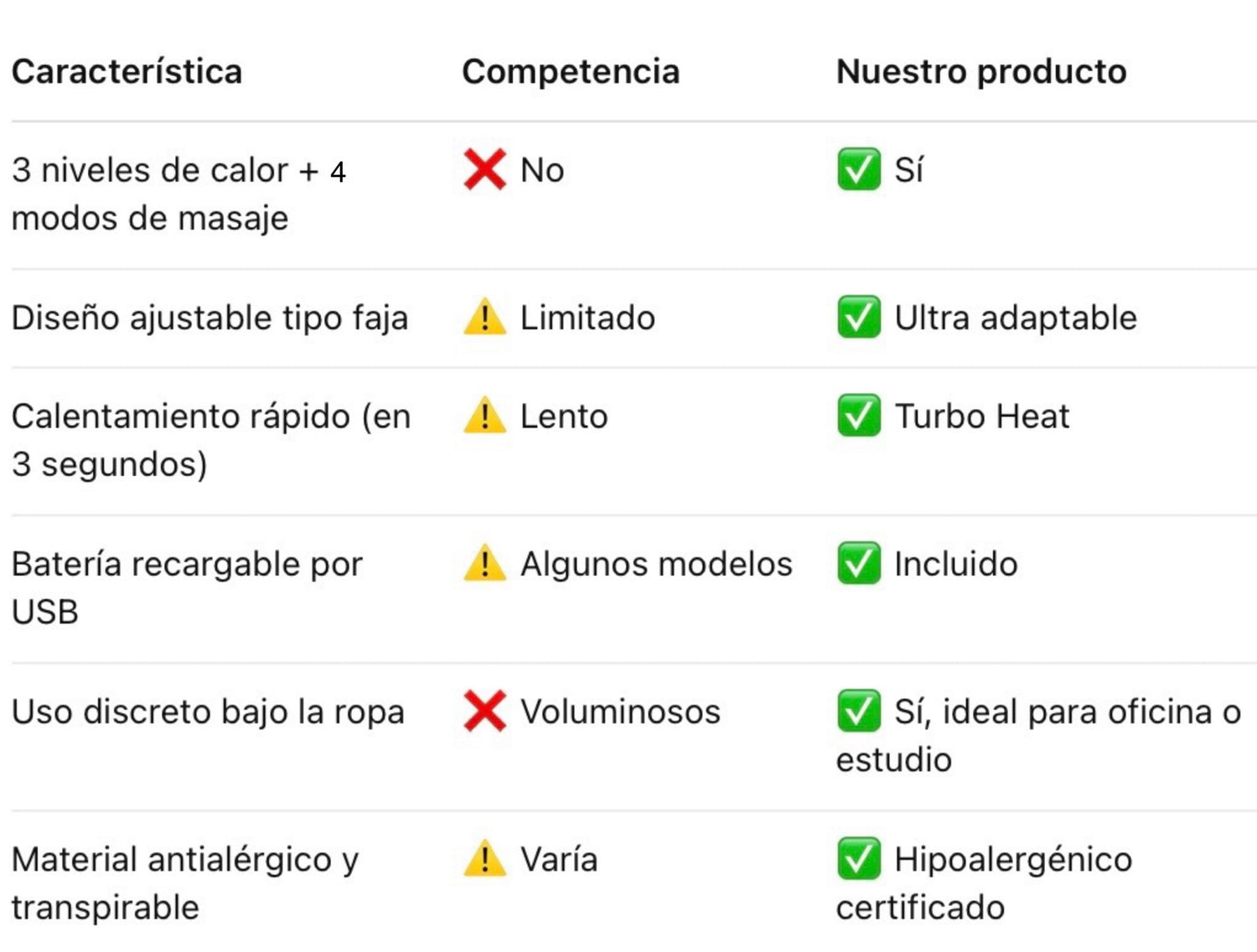Click the warning icon next to Lento
Viewport: 1257px width, 952px height.
[x=484, y=416]
